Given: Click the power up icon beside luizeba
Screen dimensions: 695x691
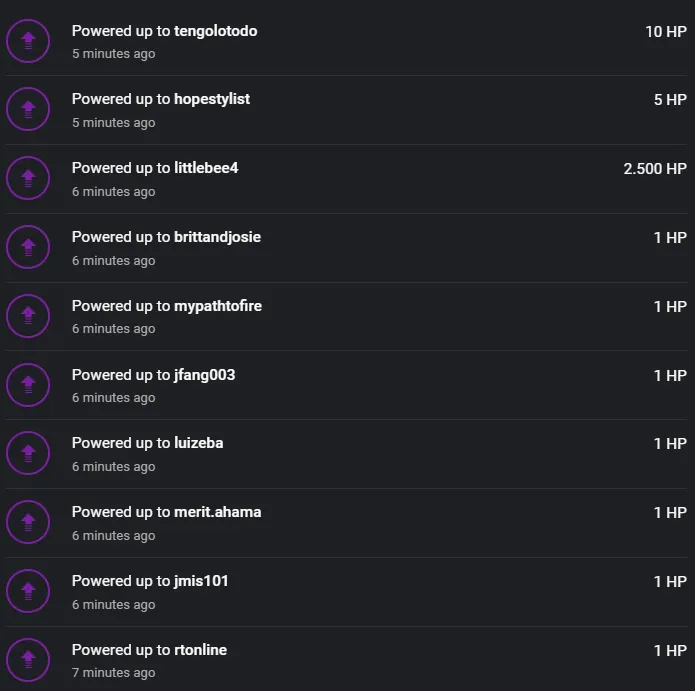Looking at the screenshot, I should tap(28, 454).
